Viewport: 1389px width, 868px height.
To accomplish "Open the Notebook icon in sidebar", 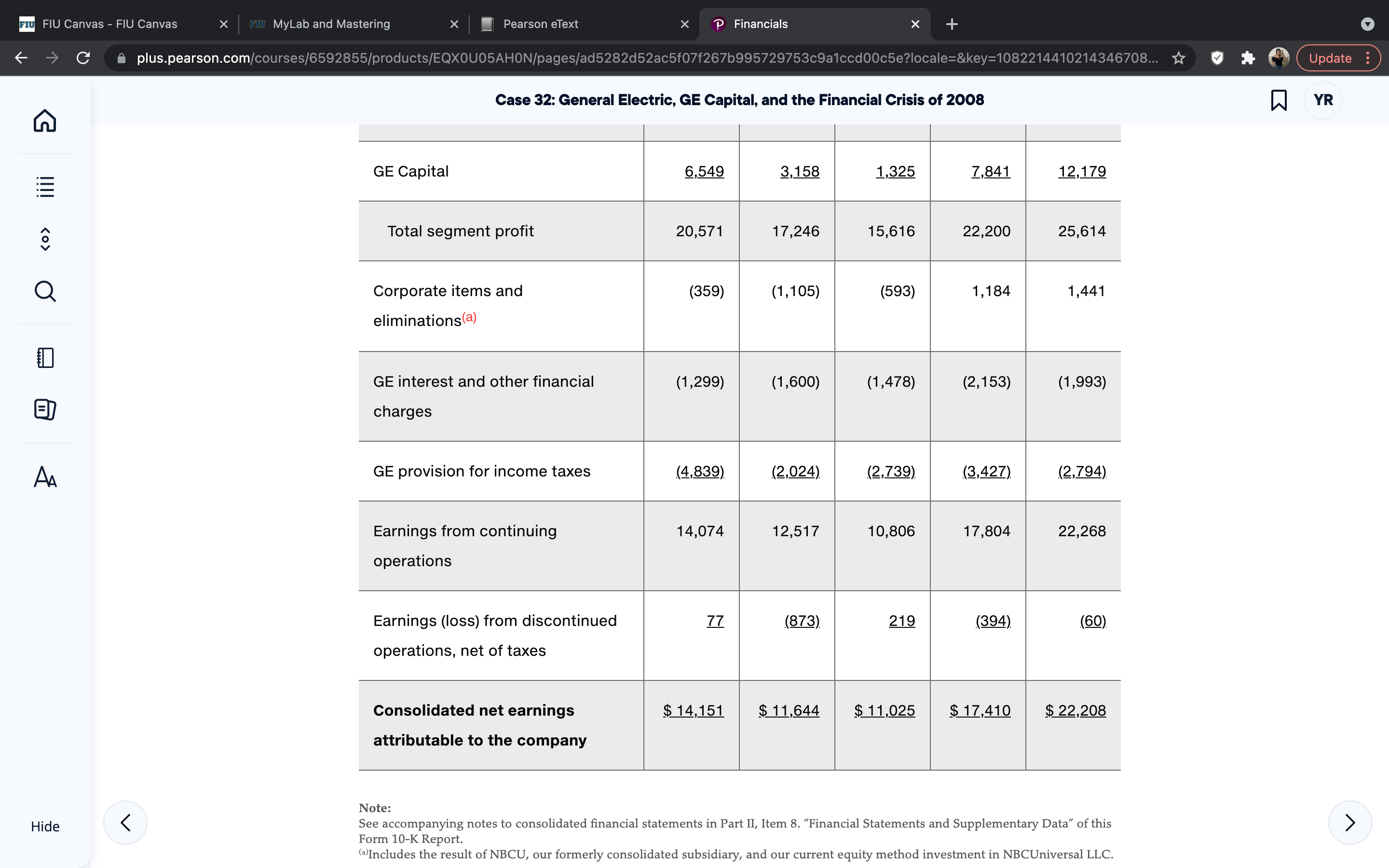I will [45, 358].
